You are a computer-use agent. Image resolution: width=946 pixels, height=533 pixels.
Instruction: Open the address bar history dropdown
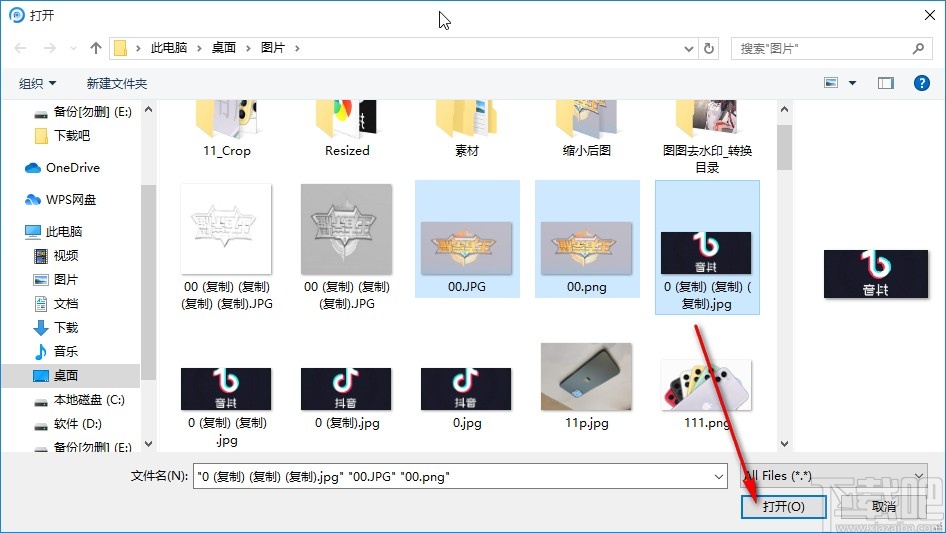pyautogui.click(x=688, y=49)
